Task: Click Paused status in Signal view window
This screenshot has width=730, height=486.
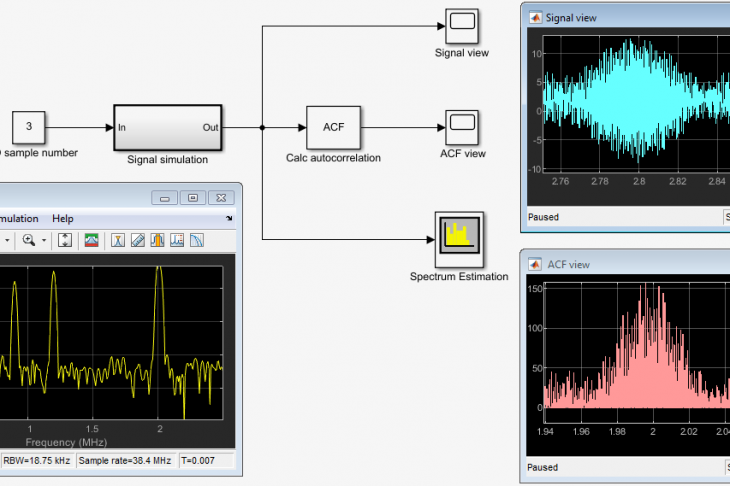Action: pos(543,217)
